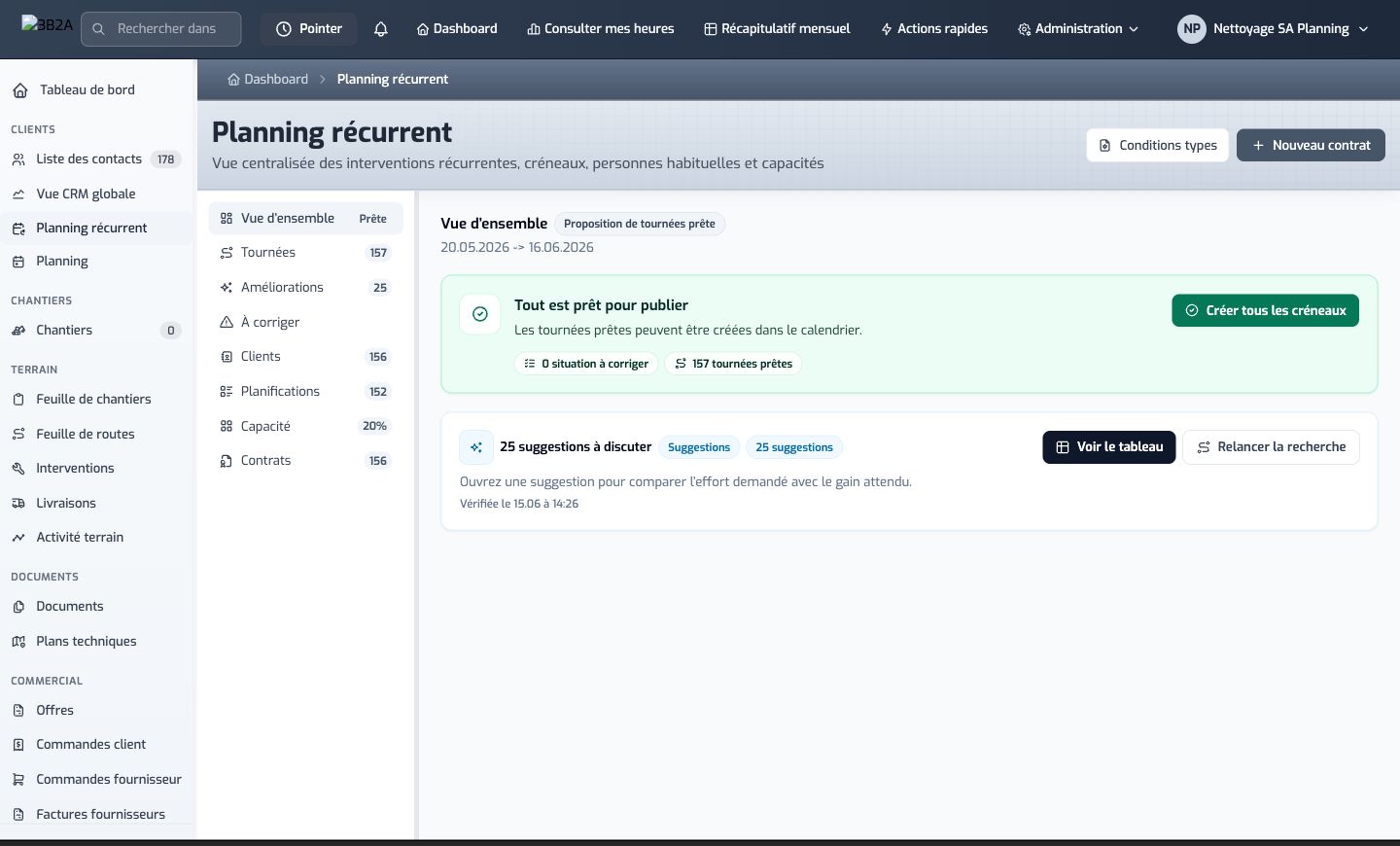Open Actions rapides menu
This screenshot has width=1400, height=846.
pyautogui.click(x=934, y=29)
